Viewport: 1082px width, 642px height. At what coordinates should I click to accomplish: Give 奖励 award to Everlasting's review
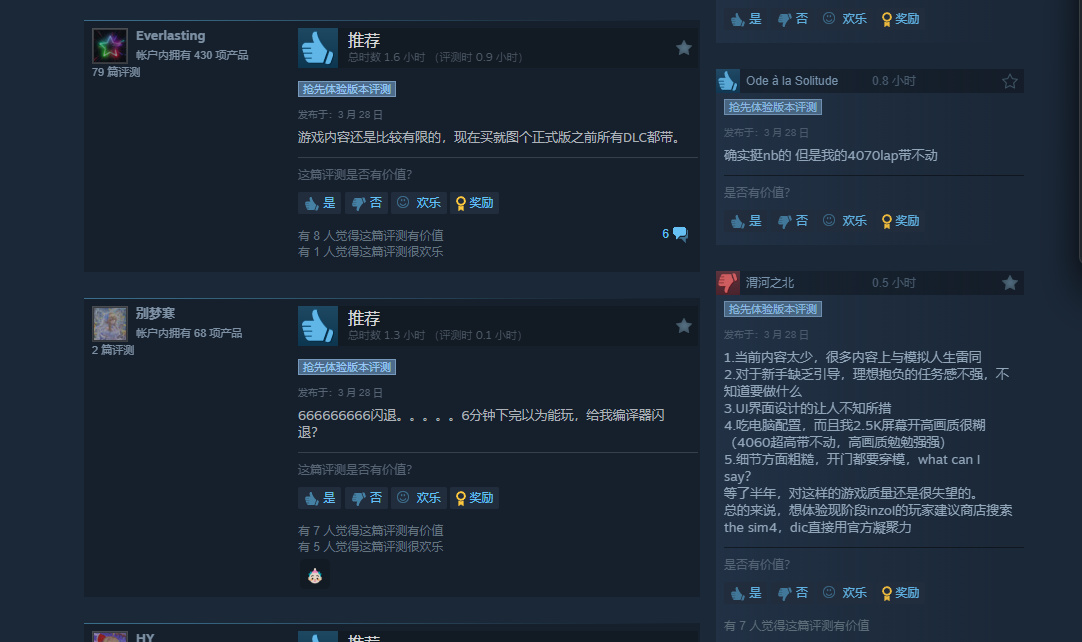click(475, 203)
